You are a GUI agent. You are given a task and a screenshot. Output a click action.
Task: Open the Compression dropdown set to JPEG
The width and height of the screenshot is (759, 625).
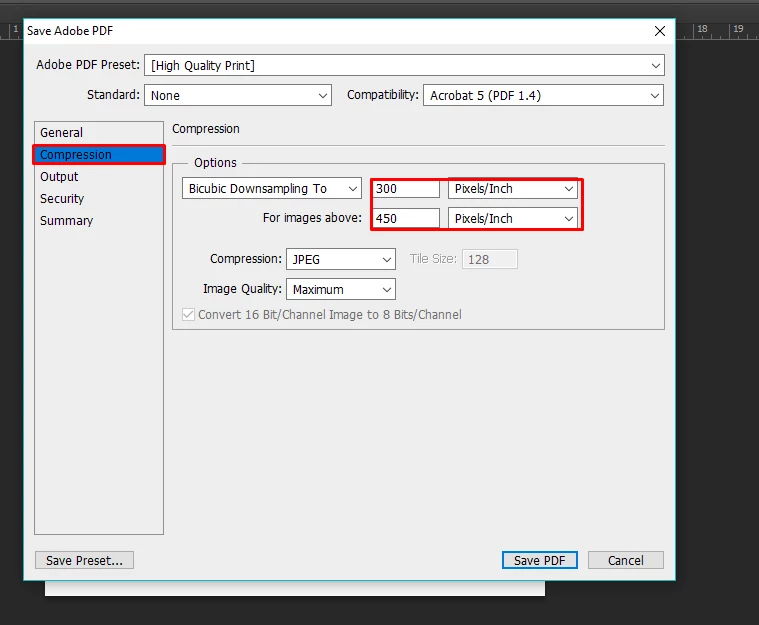pos(341,259)
